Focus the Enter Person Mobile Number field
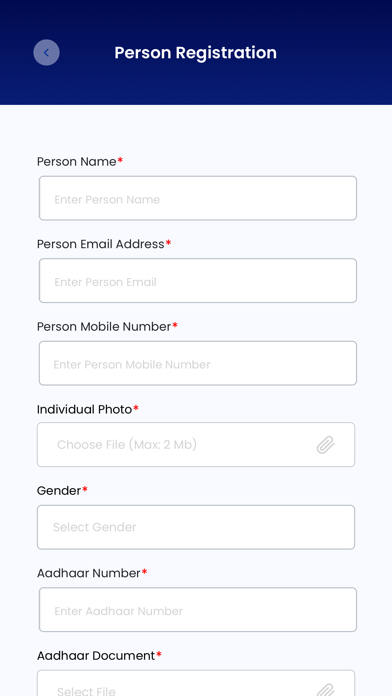This screenshot has height=696, width=392. tap(198, 363)
